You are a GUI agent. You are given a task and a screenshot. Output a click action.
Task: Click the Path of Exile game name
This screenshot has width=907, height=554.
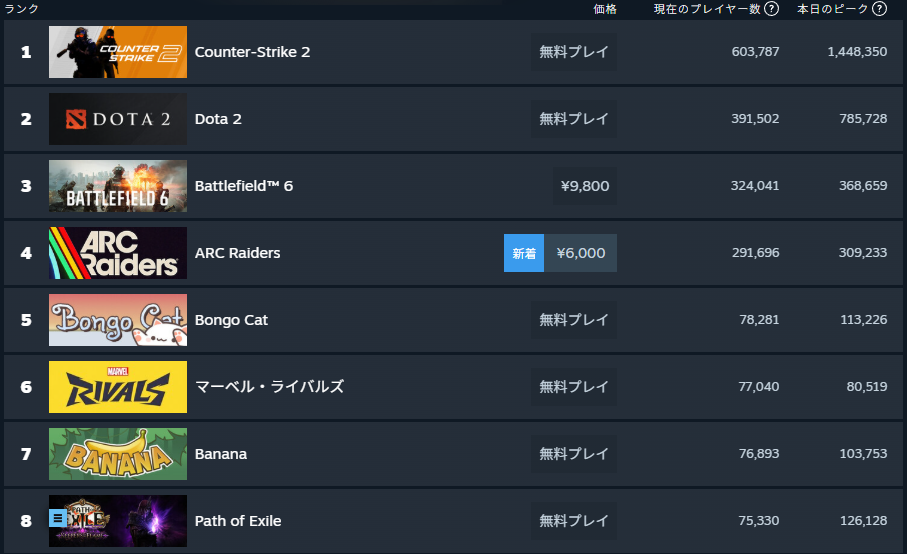[238, 521]
